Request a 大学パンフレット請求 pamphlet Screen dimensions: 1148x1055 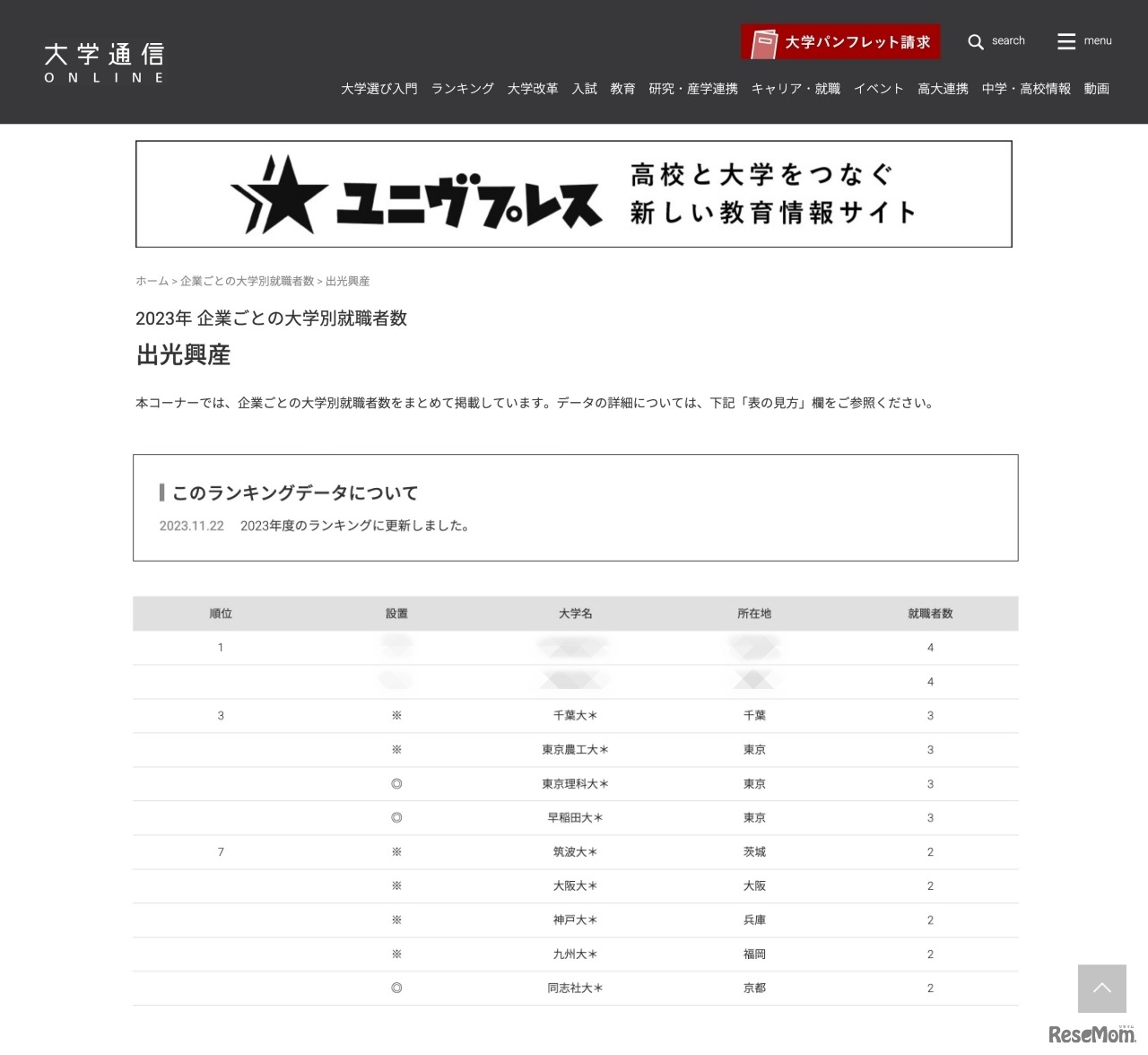click(x=840, y=42)
